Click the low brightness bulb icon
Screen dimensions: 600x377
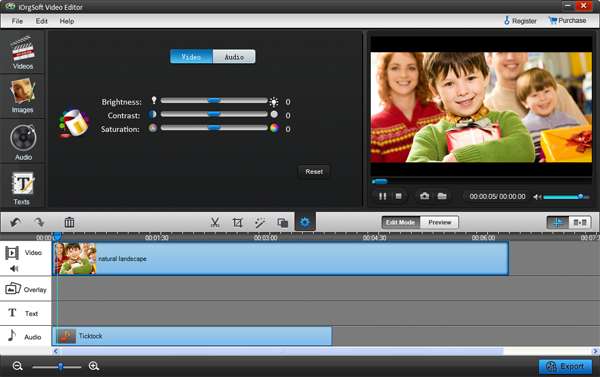click(154, 100)
